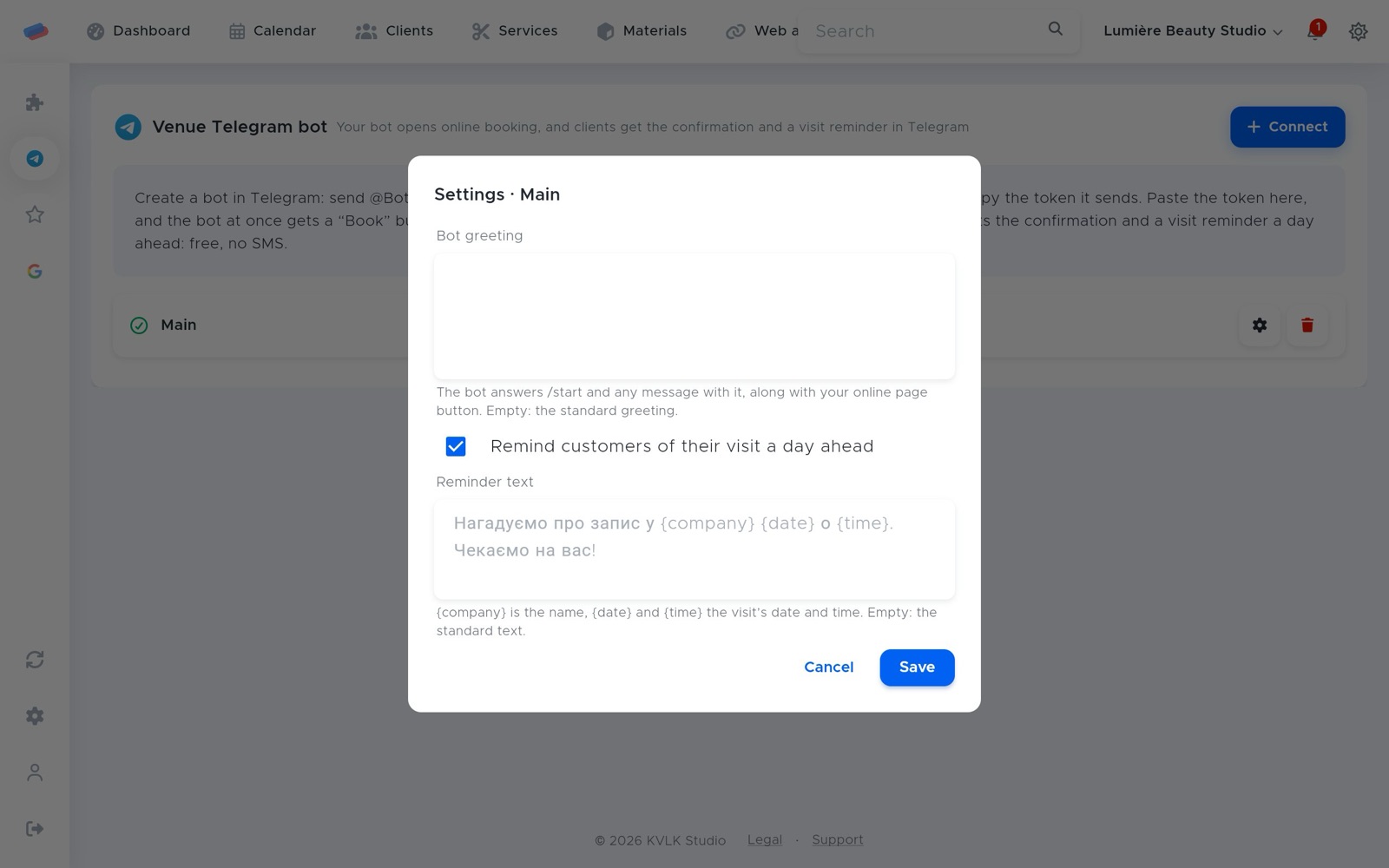Cancel the settings dialog
The width and height of the screenshot is (1389, 868).
coord(829,667)
